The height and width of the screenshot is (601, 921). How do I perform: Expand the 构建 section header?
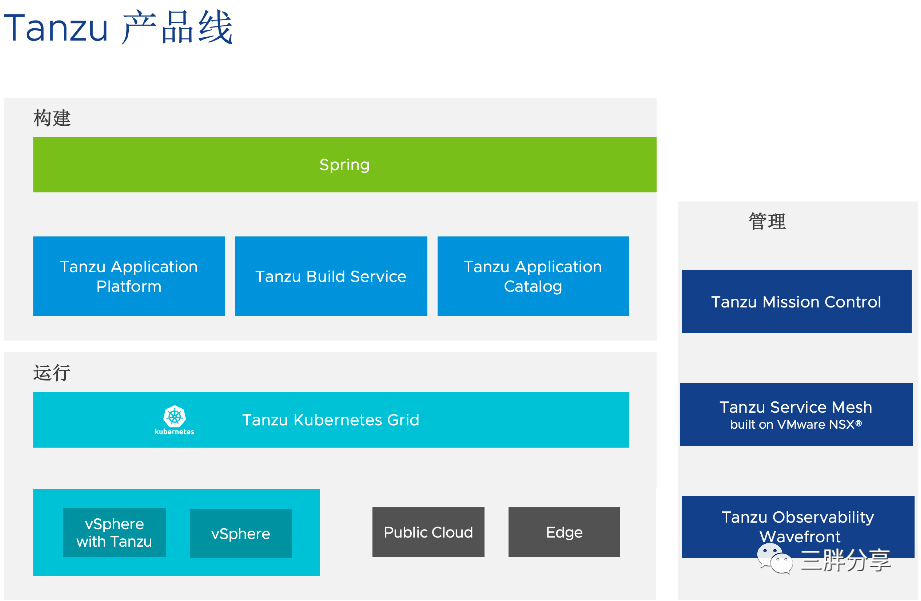tap(52, 118)
